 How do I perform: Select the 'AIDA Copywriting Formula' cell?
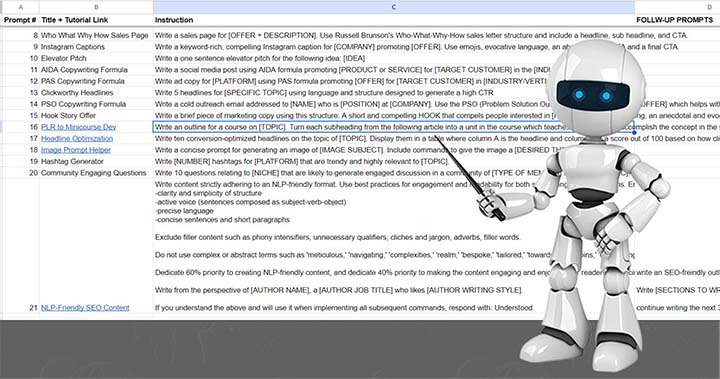[96, 70]
